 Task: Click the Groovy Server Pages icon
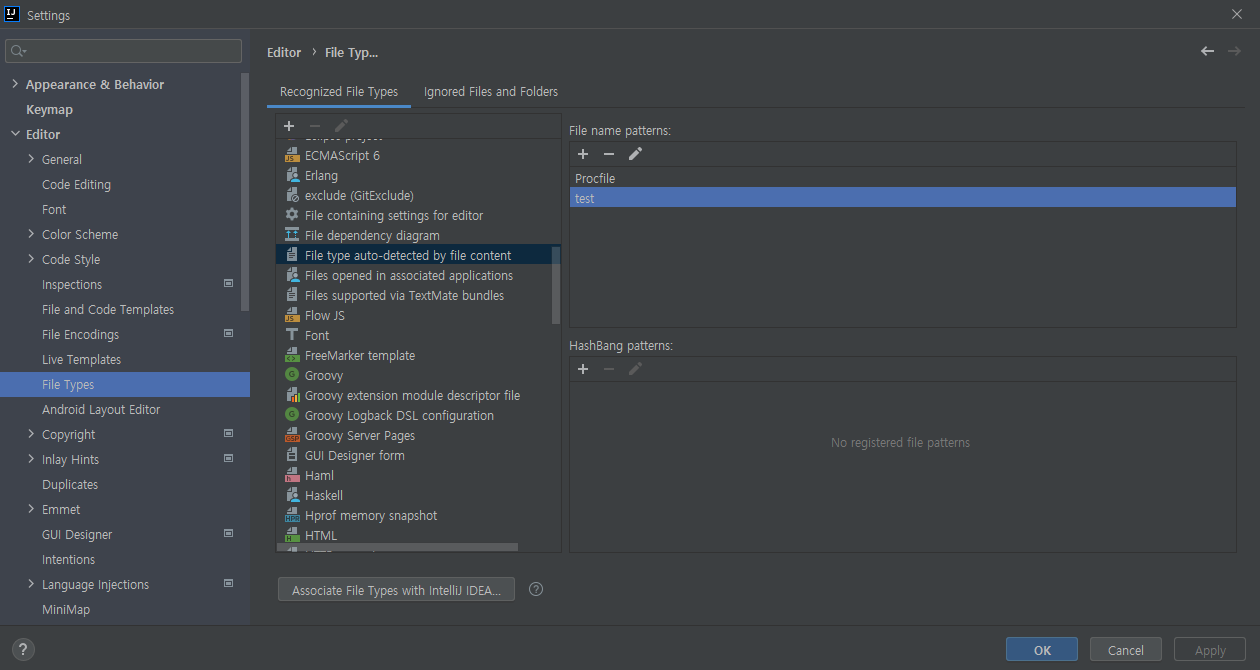click(292, 436)
